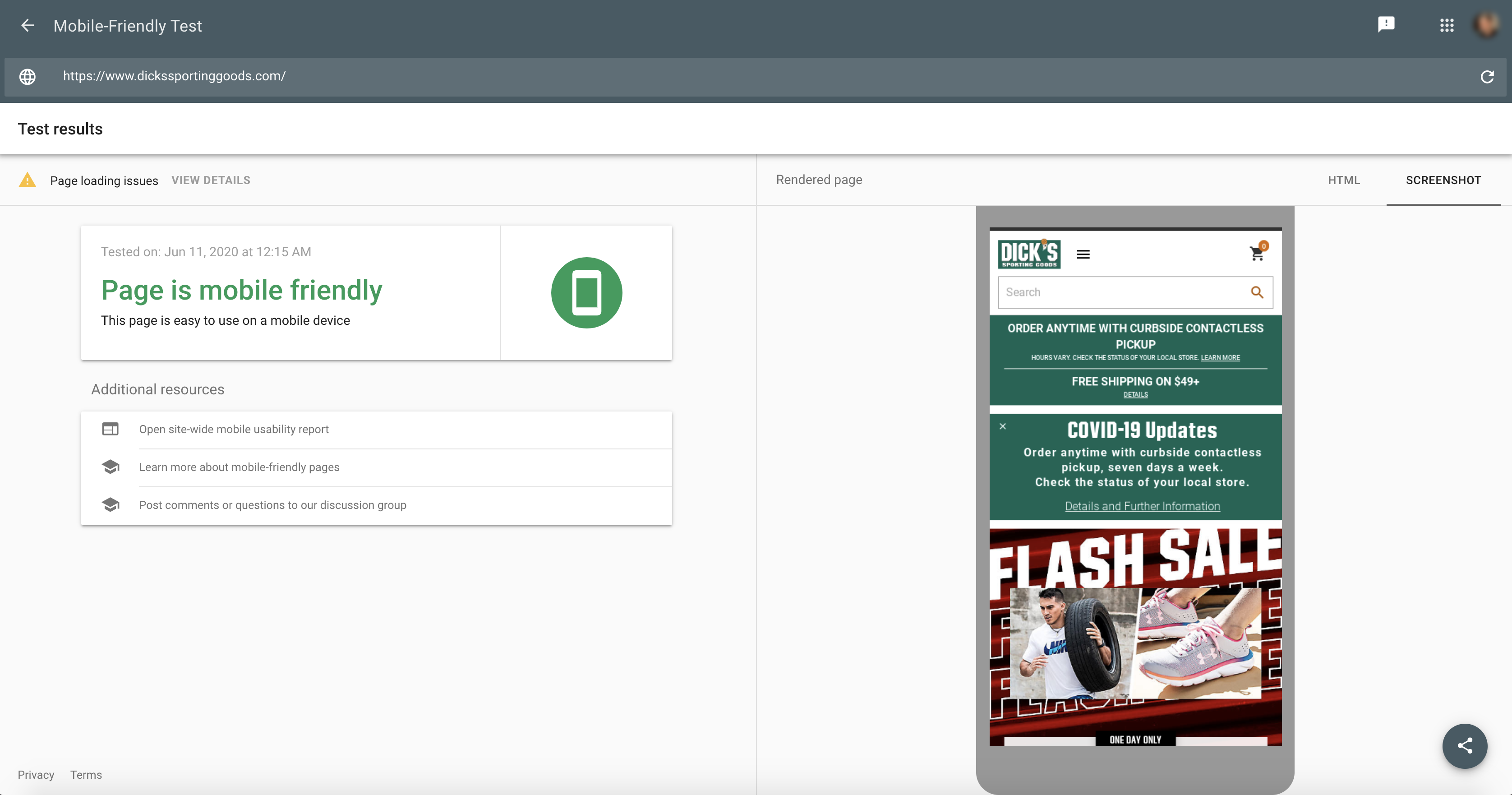The width and height of the screenshot is (1512, 795).
Task: Open the send feedback icon
Action: pos(1387,24)
